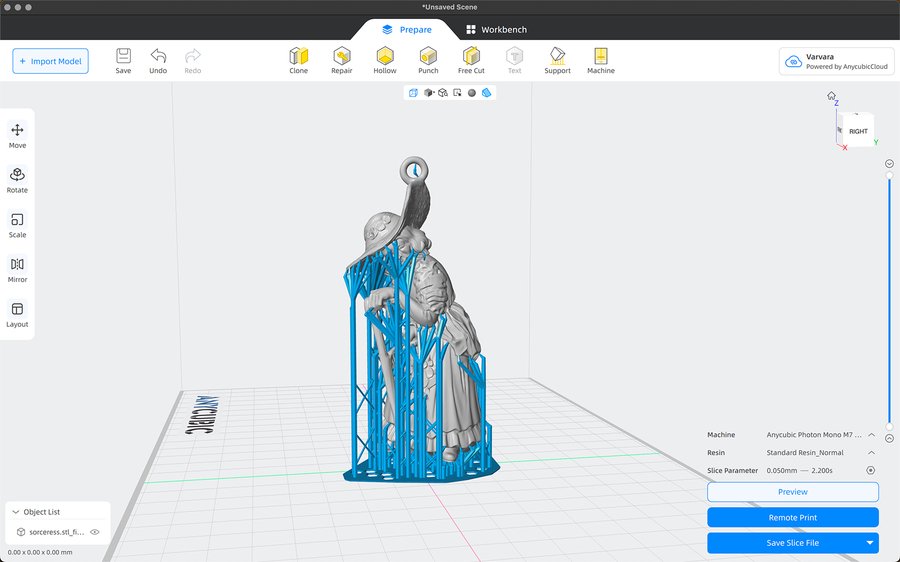Click the Import Model button
The width and height of the screenshot is (900, 562).
[51, 61]
